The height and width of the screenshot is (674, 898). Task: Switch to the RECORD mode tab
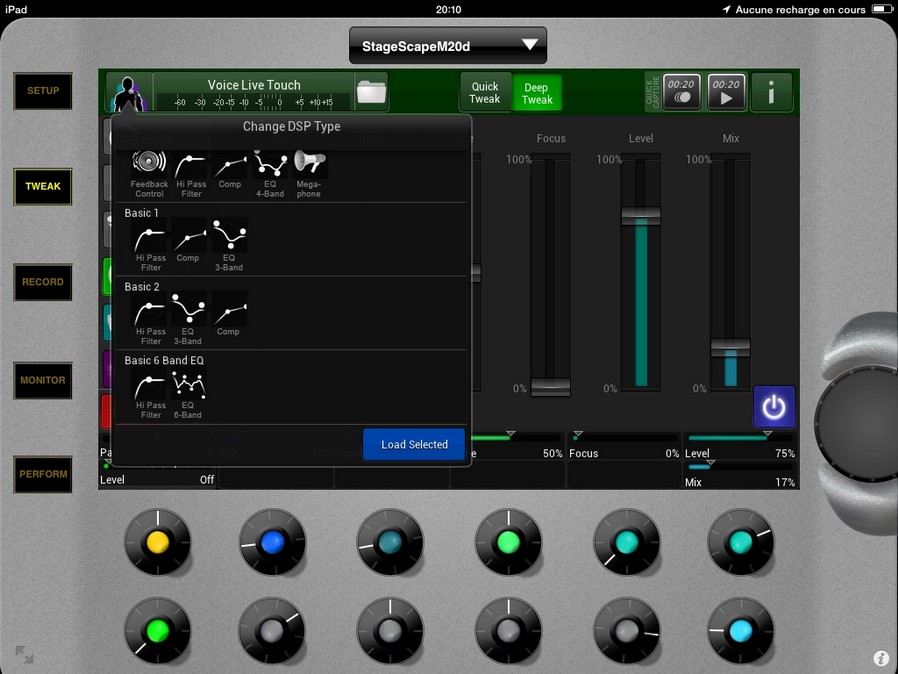click(43, 282)
